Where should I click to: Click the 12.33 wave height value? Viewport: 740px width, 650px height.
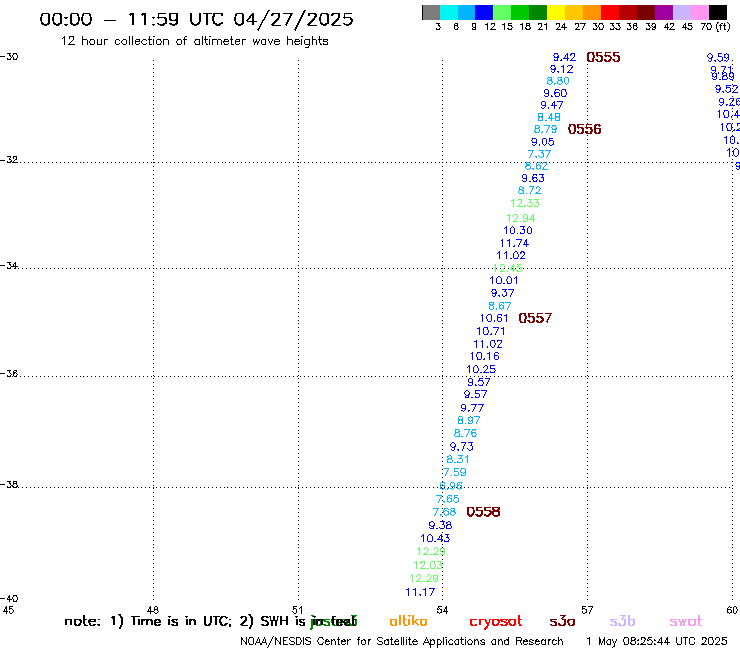525,203
